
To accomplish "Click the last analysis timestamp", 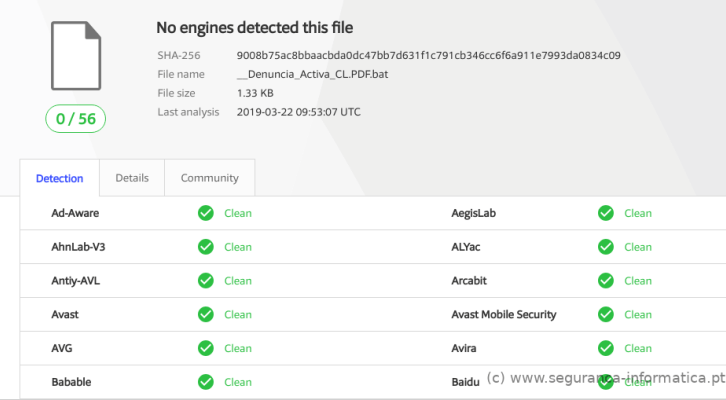I will [298, 112].
